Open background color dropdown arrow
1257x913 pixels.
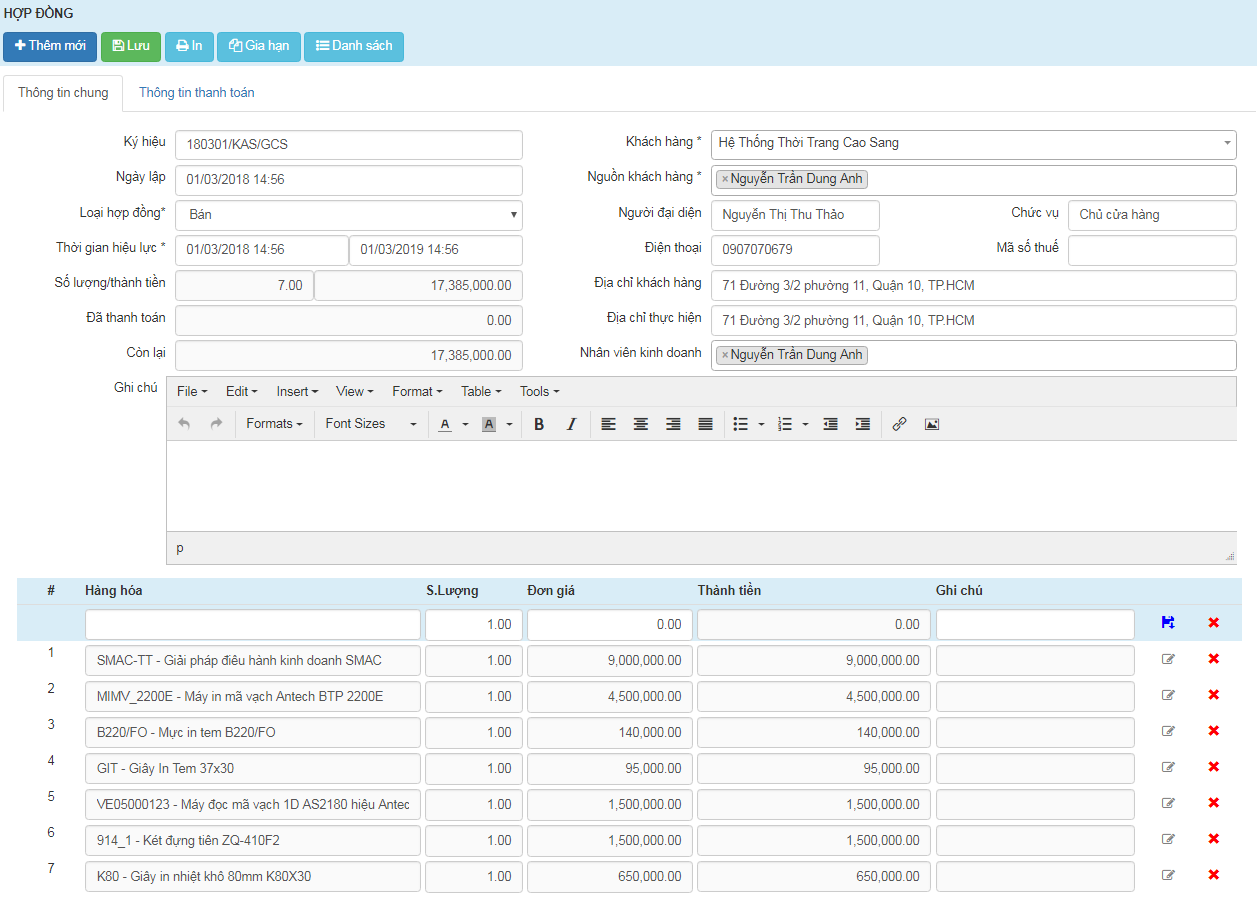pos(509,424)
